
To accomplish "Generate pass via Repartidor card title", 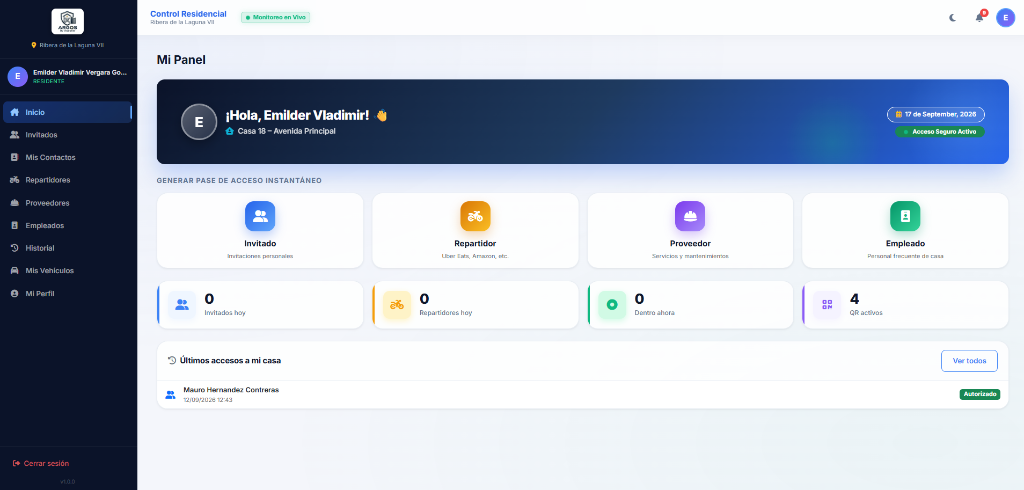I will tap(475, 244).
